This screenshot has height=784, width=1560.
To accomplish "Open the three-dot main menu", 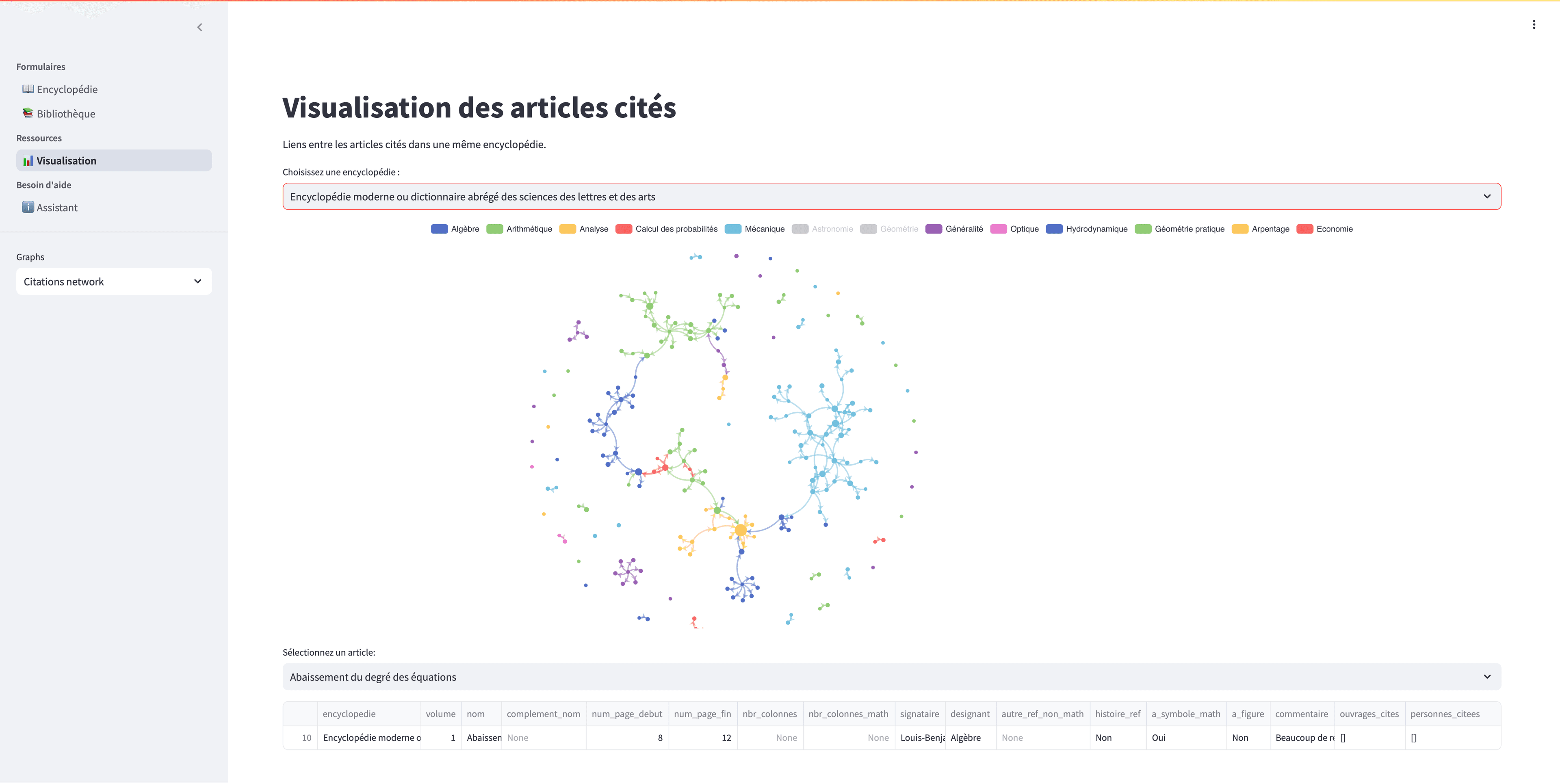I will pyautogui.click(x=1533, y=25).
